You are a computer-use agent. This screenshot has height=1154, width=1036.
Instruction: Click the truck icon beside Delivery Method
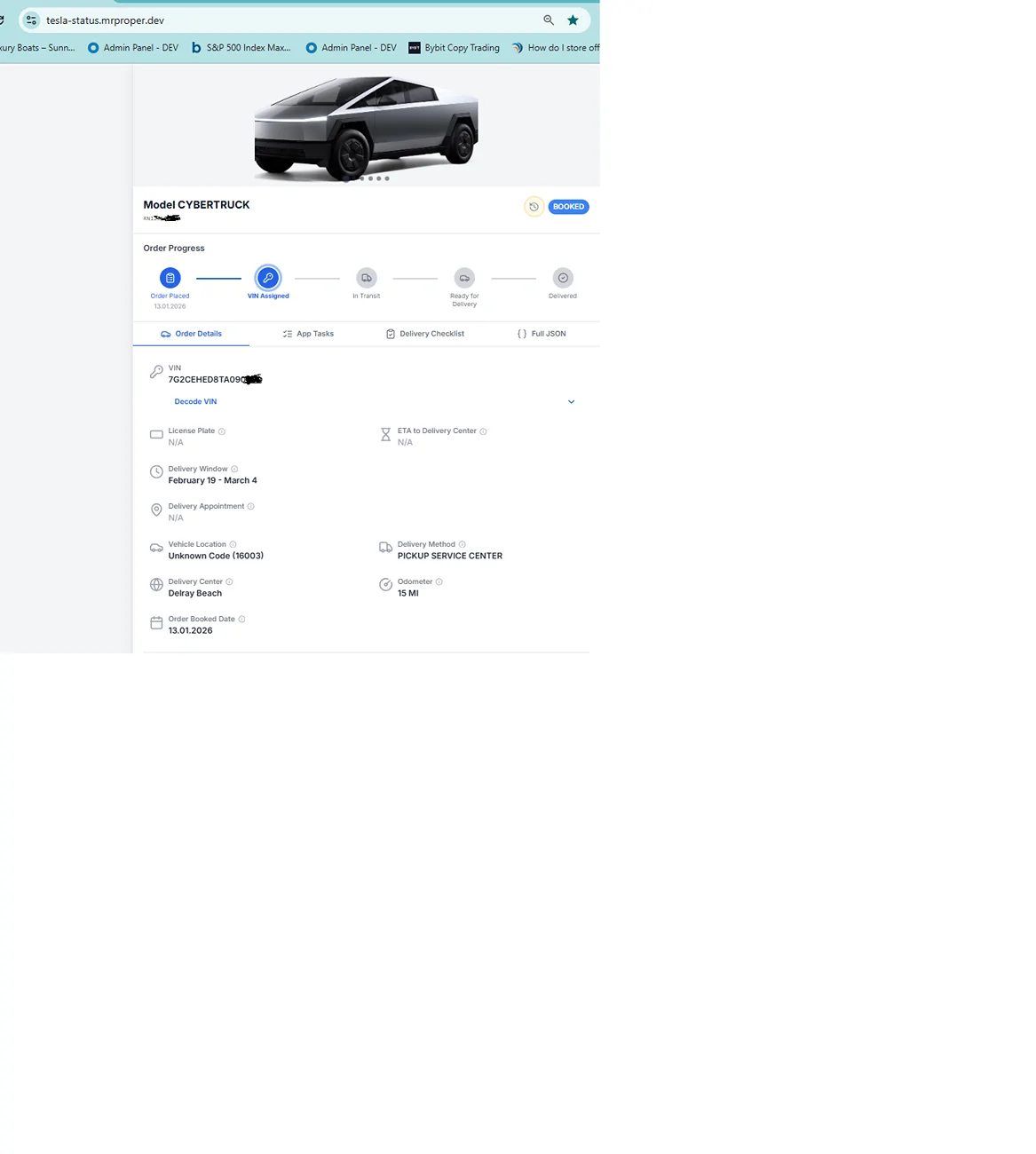(x=385, y=548)
